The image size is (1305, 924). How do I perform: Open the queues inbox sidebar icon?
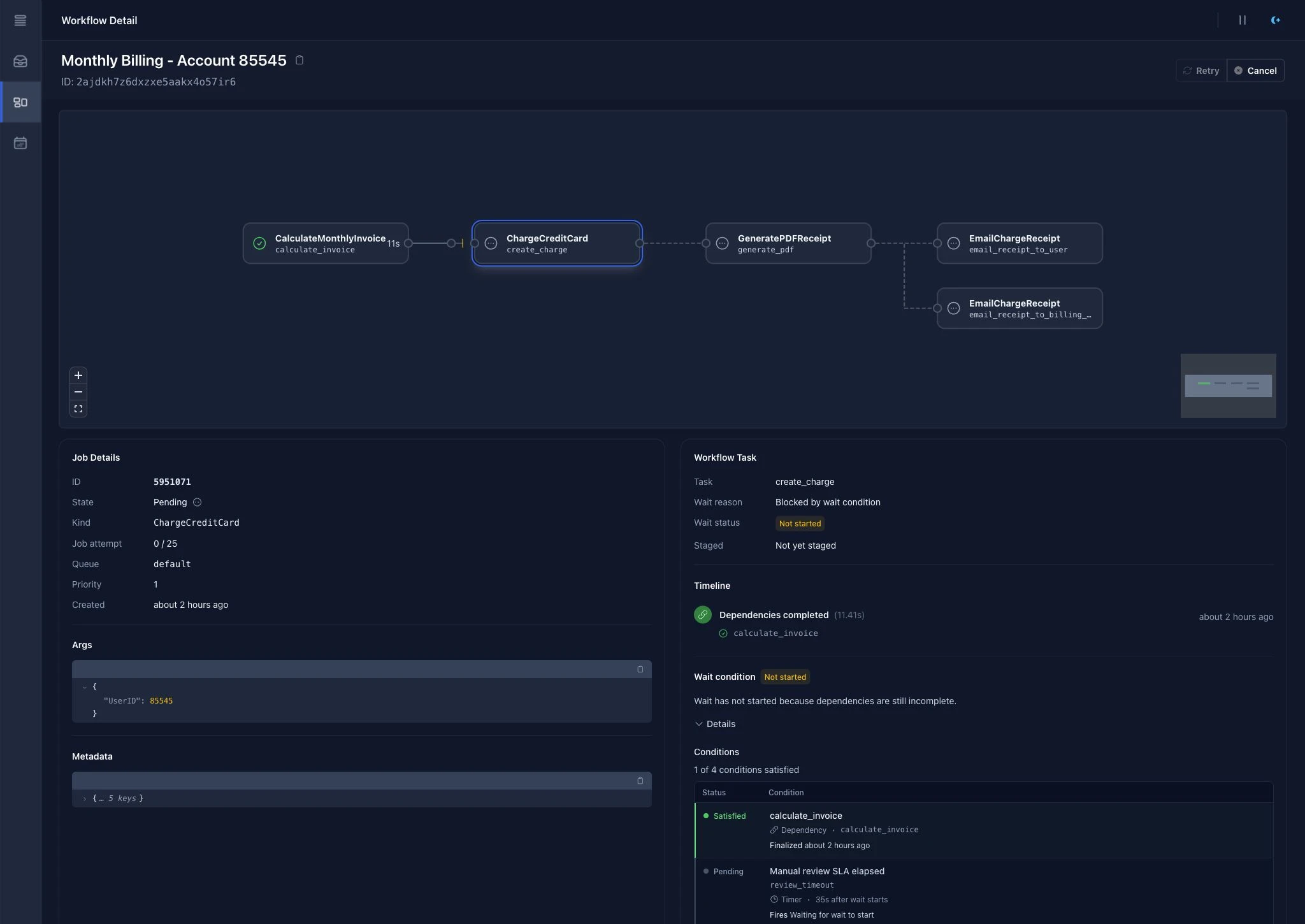pos(20,61)
